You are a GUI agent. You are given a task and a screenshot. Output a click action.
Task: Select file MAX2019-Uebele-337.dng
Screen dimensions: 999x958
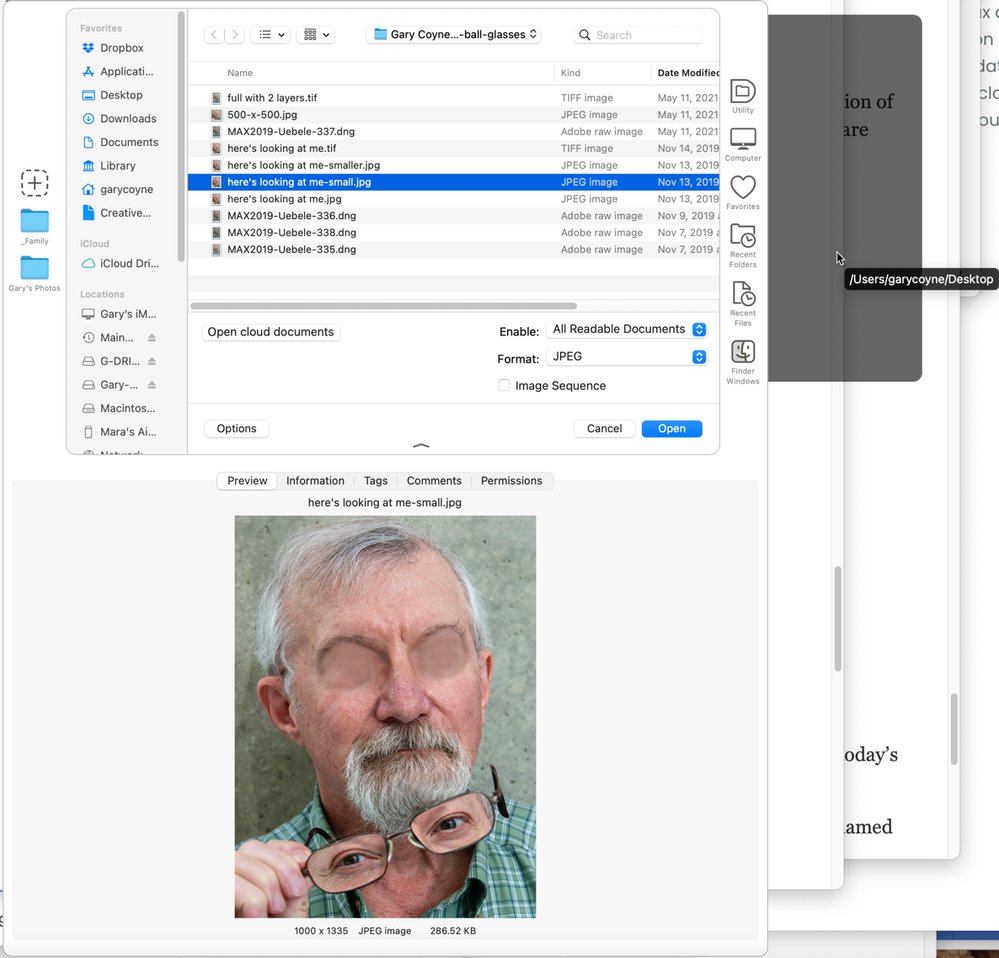(x=454, y=131)
